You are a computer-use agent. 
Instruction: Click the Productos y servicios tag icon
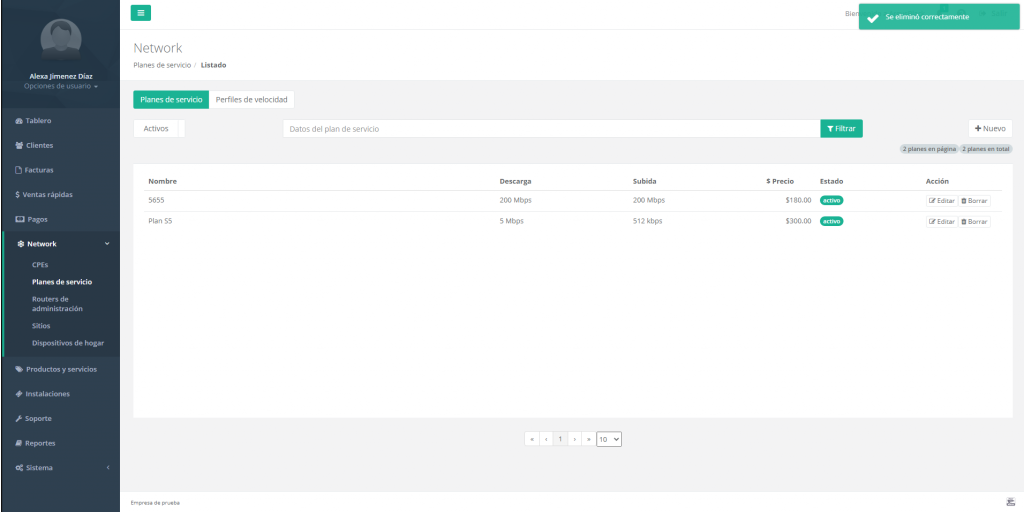19,369
